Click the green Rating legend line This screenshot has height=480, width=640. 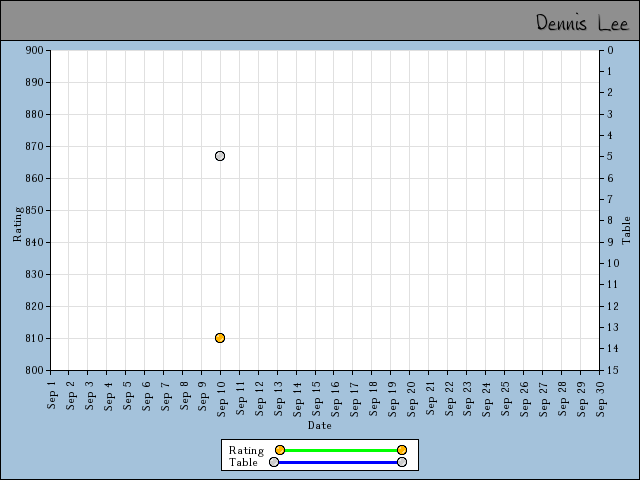(x=341, y=451)
